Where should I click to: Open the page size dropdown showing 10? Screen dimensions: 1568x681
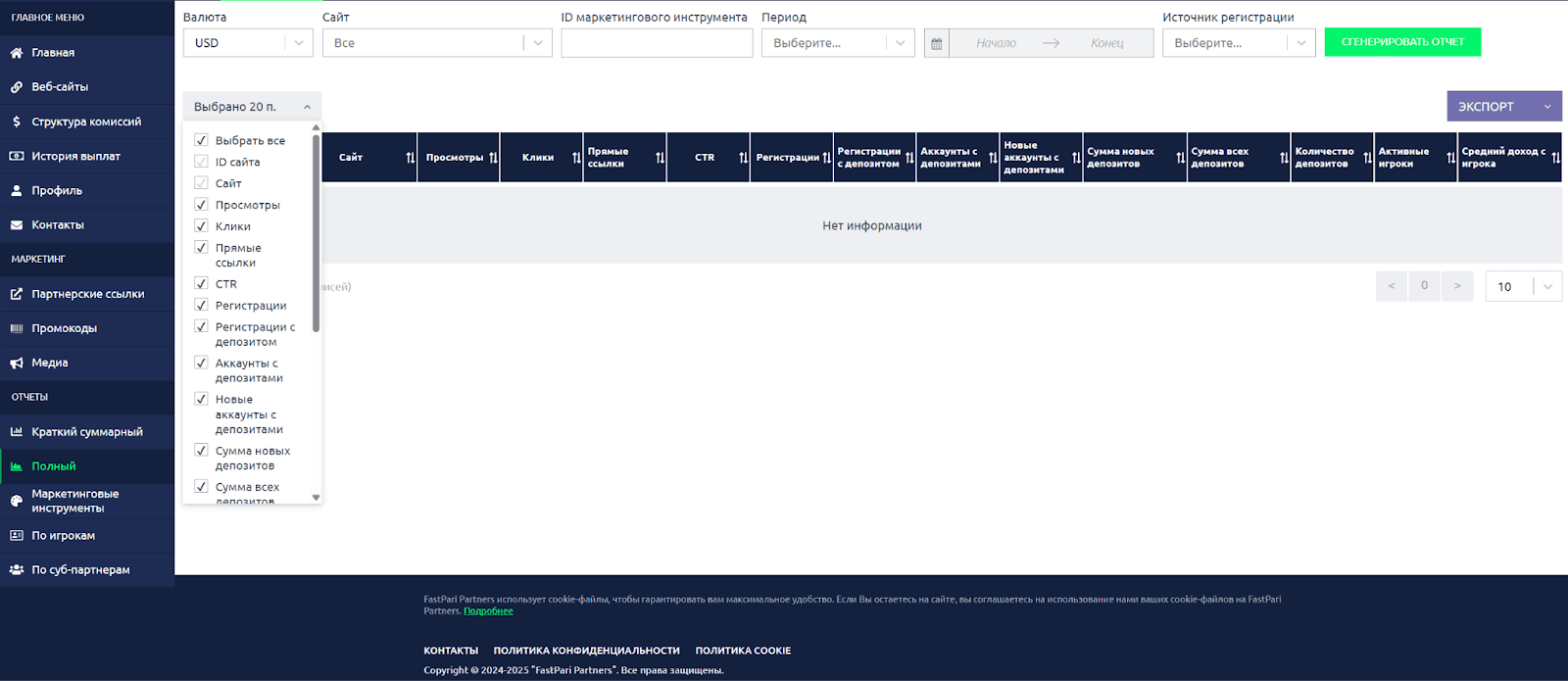coord(1523,286)
